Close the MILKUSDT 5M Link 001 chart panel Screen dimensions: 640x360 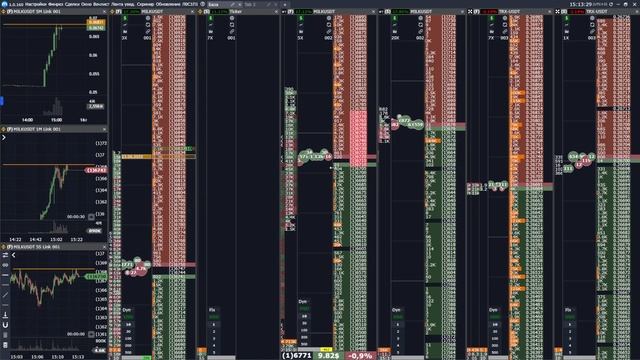(104, 11)
